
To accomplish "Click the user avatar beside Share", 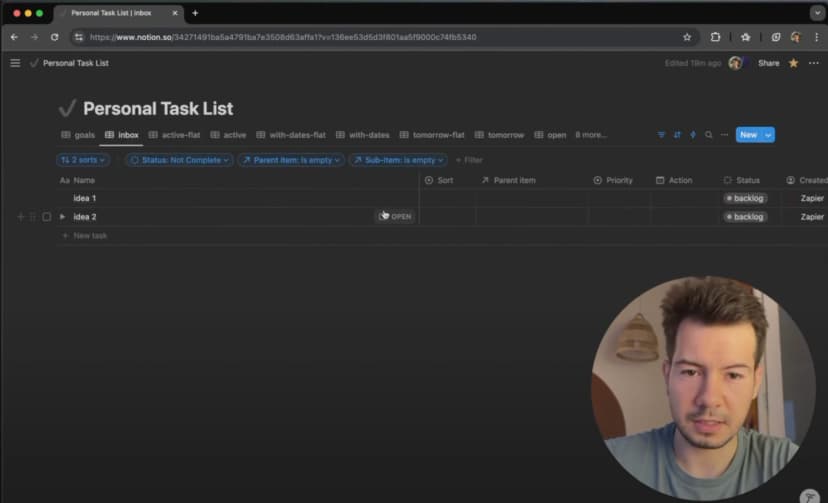I will pos(735,63).
